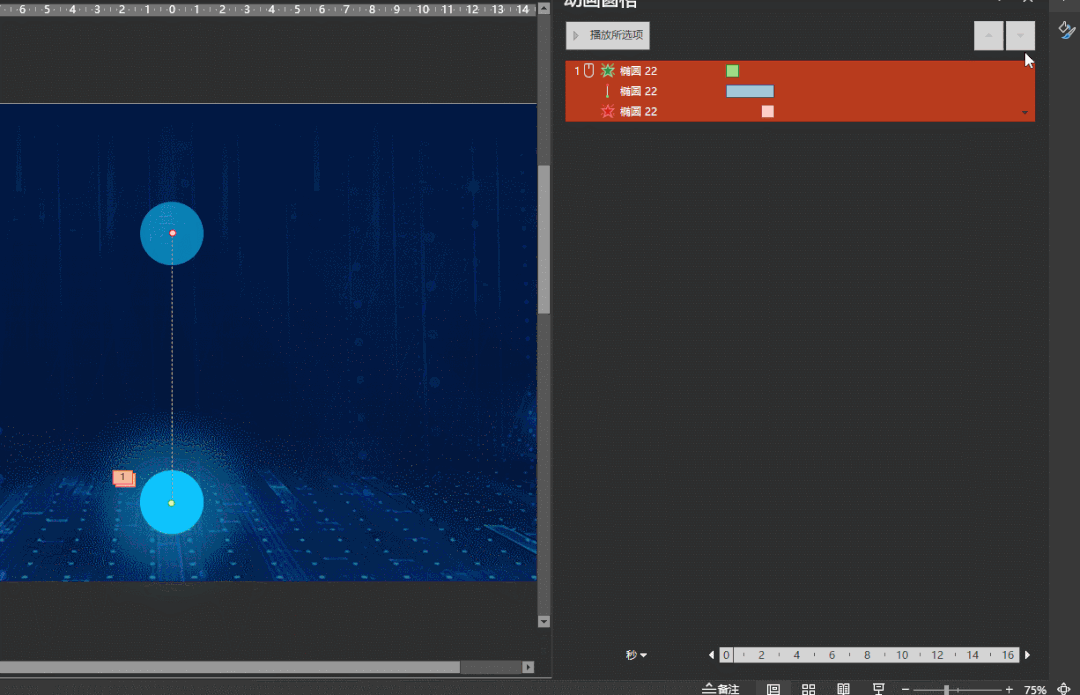Click the zoom in plus button
Viewport: 1080px width, 695px height.
click(x=1009, y=689)
